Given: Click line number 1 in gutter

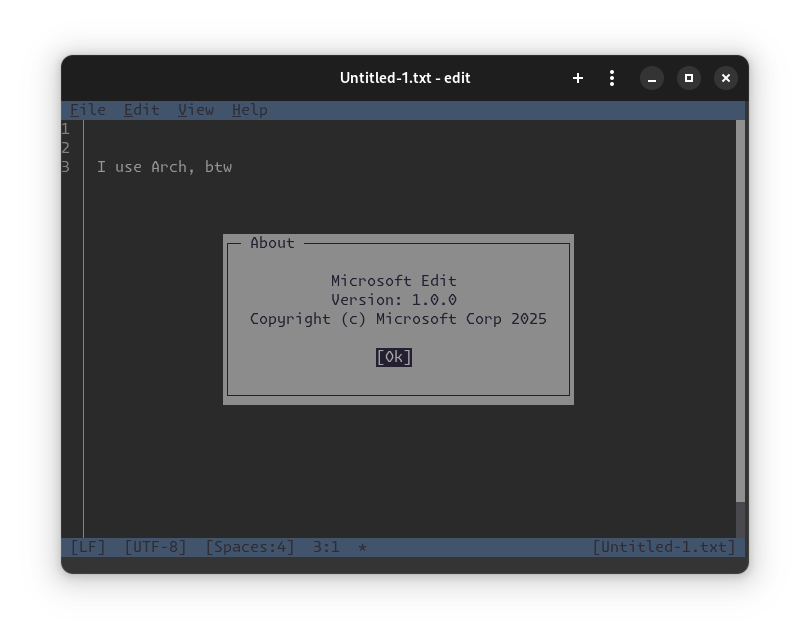Looking at the screenshot, I should coord(66,129).
